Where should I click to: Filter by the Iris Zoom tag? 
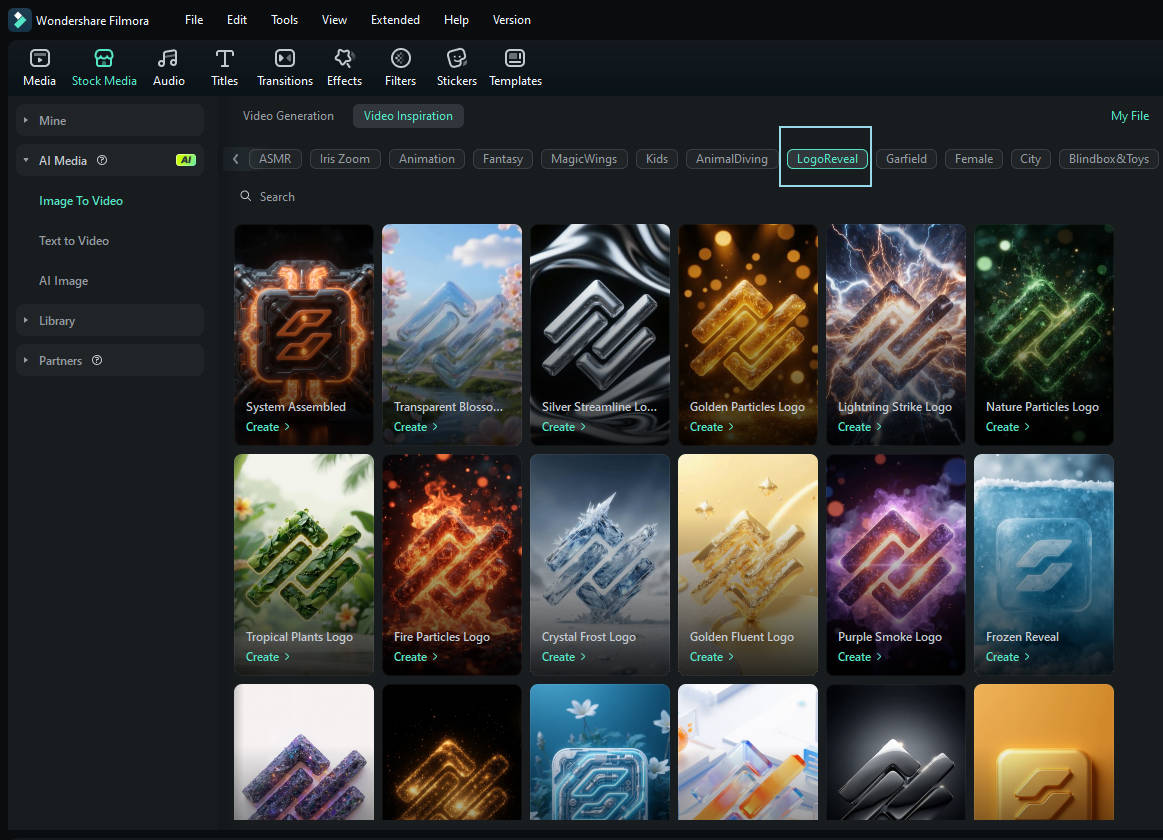345,159
